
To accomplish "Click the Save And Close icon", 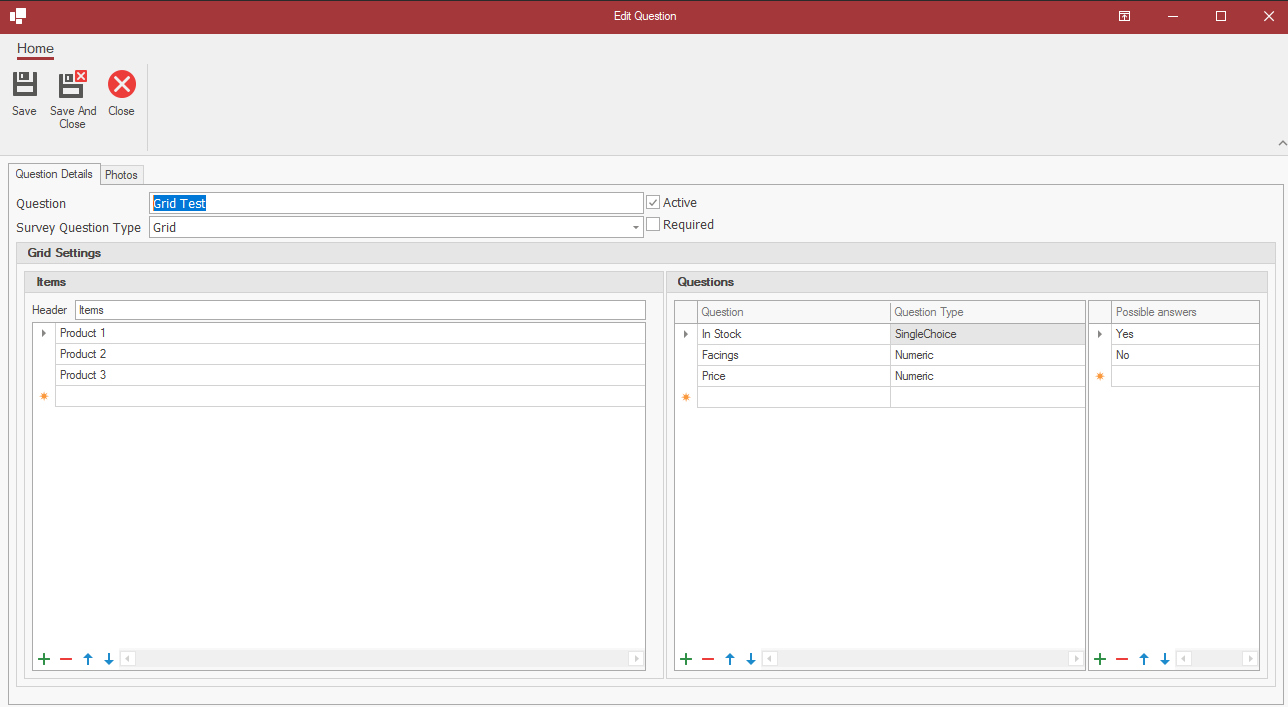I will tap(72, 84).
